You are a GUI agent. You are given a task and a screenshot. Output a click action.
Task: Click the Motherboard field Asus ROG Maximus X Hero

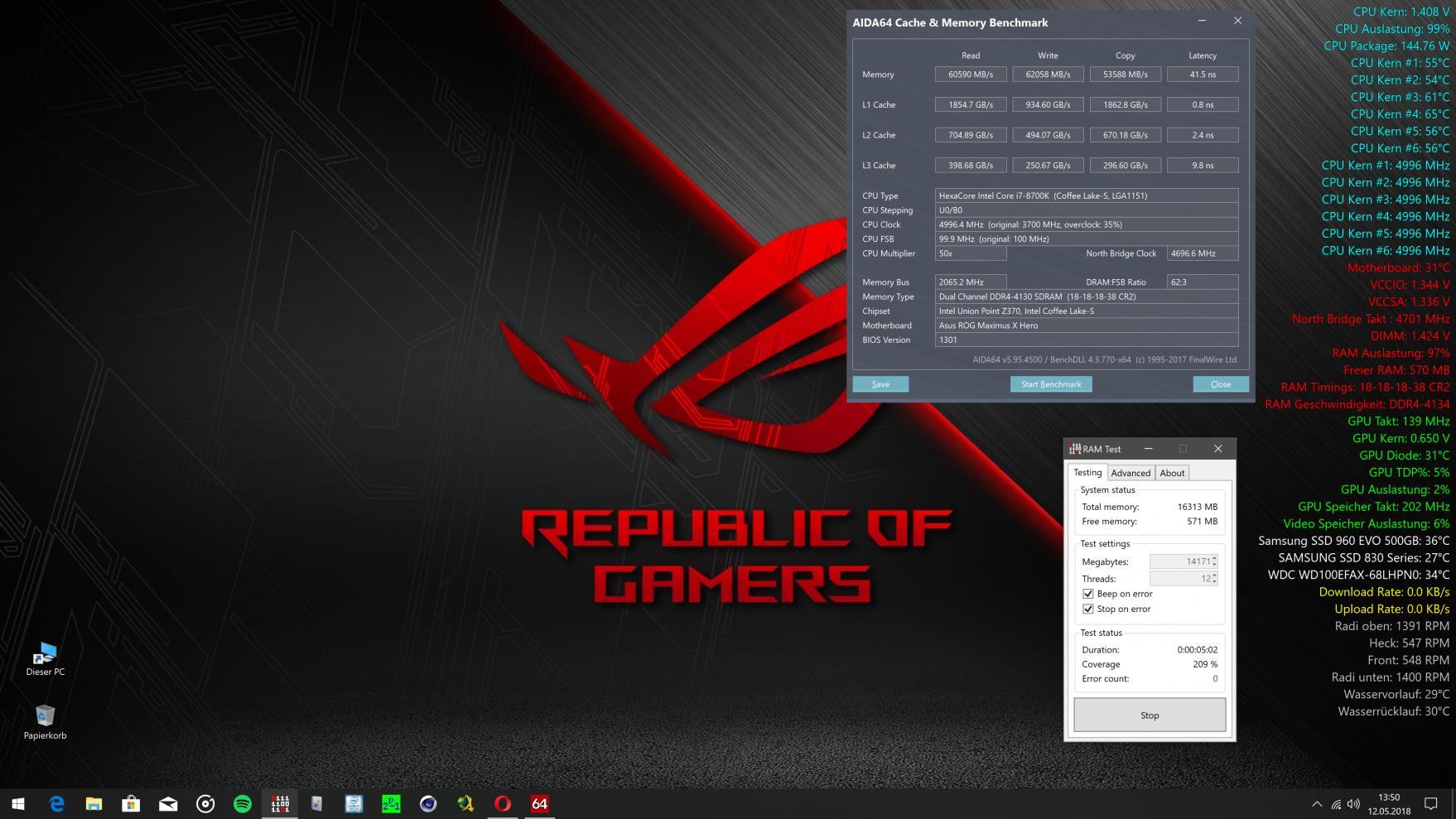point(1087,325)
